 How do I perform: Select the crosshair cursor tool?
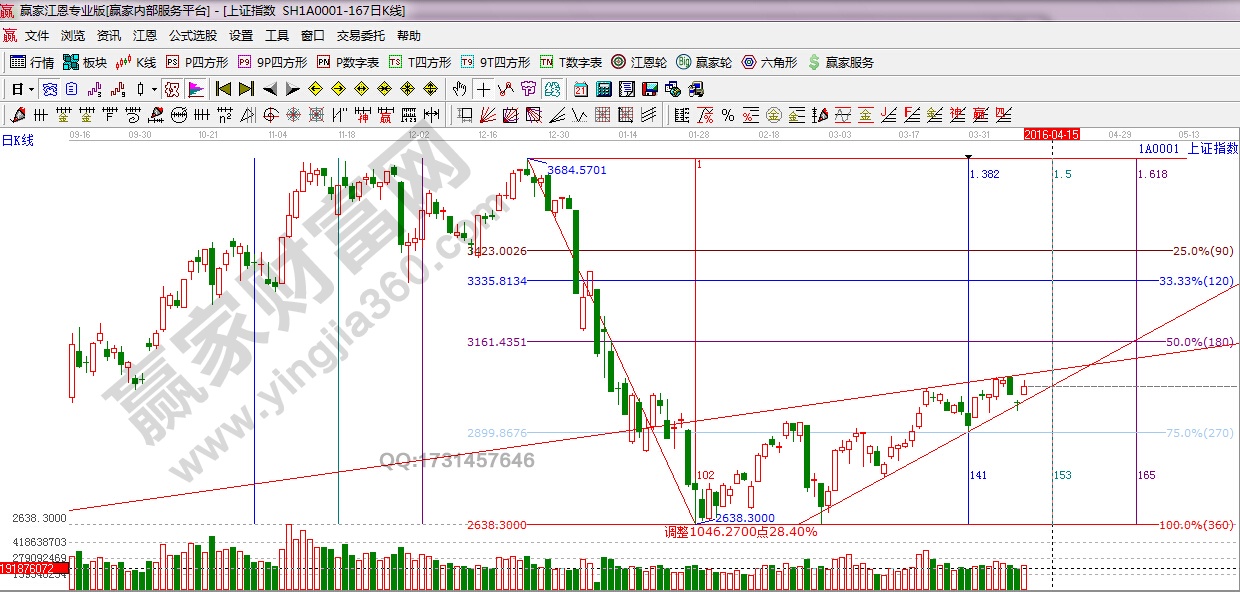tap(483, 89)
